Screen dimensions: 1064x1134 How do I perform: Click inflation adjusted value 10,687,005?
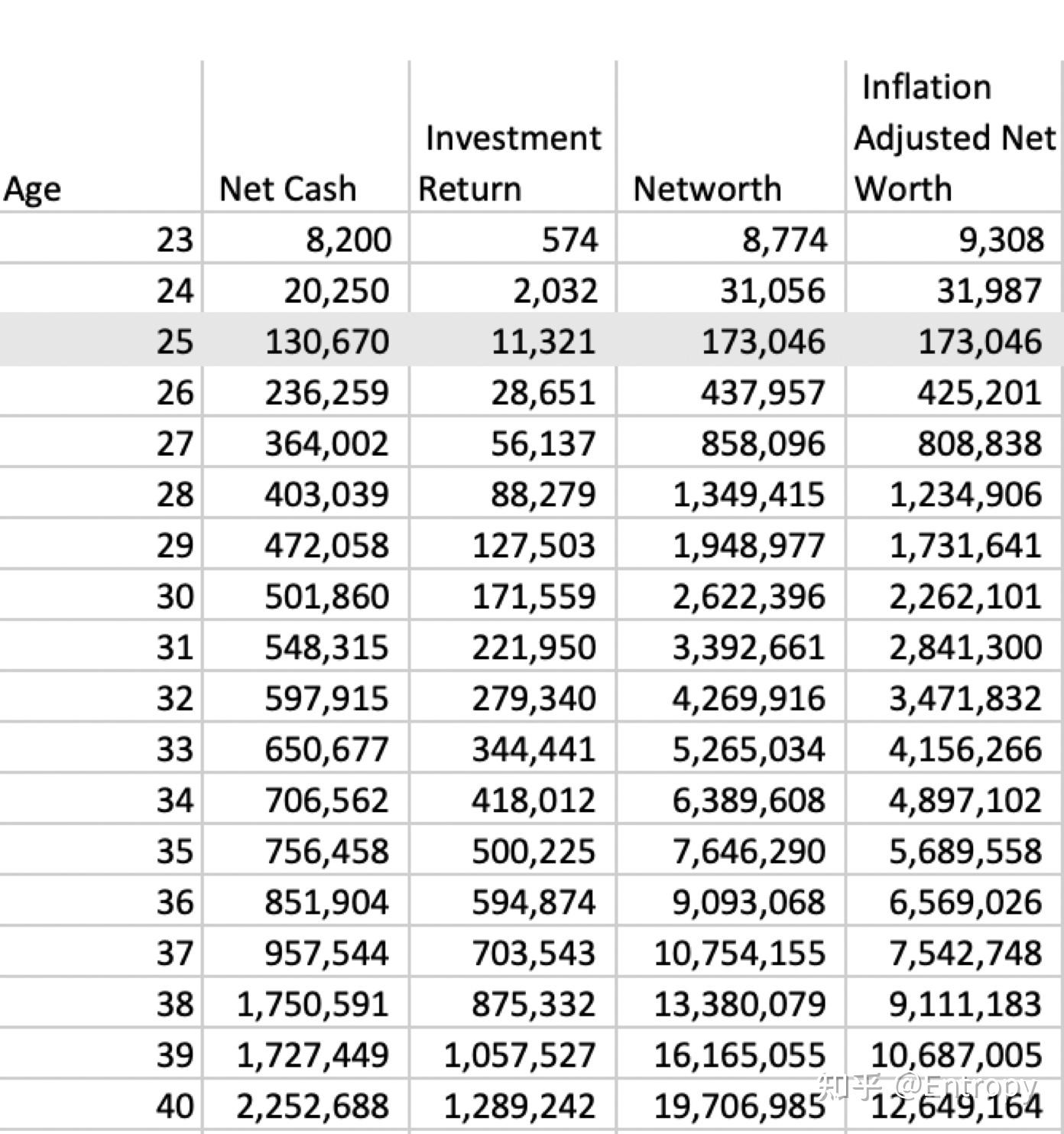coord(955,1055)
